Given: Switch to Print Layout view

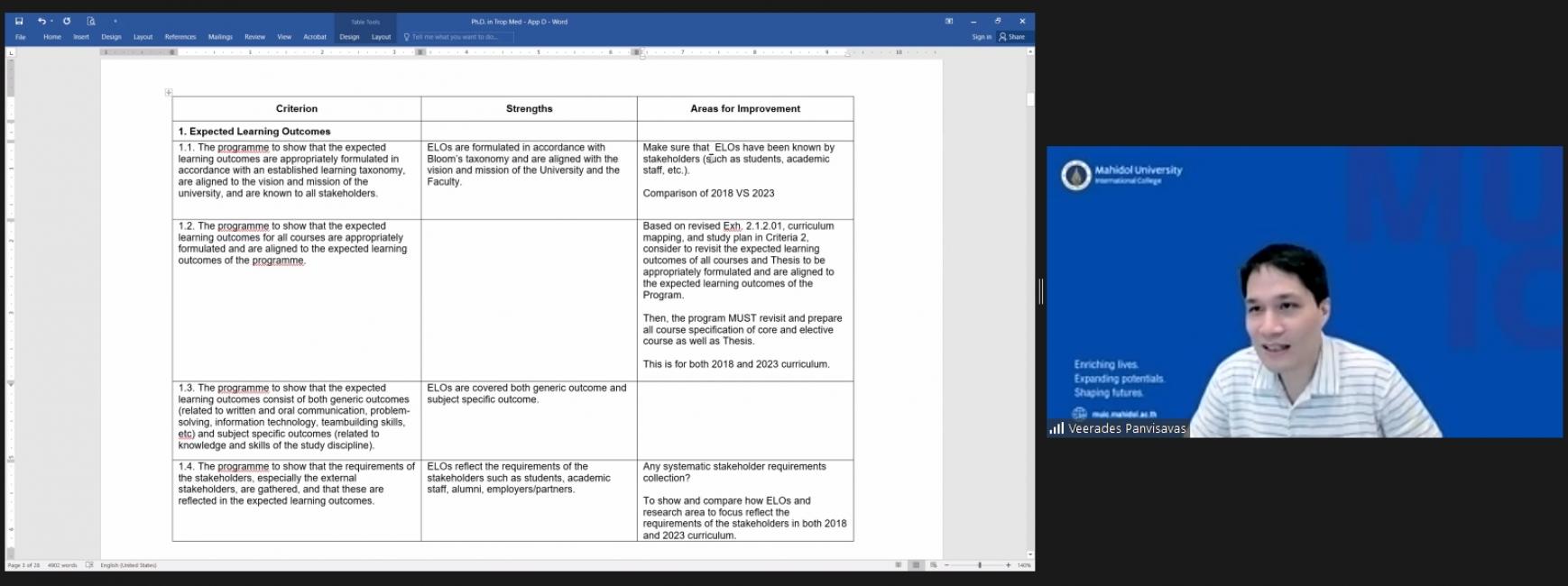Looking at the screenshot, I should [x=916, y=565].
